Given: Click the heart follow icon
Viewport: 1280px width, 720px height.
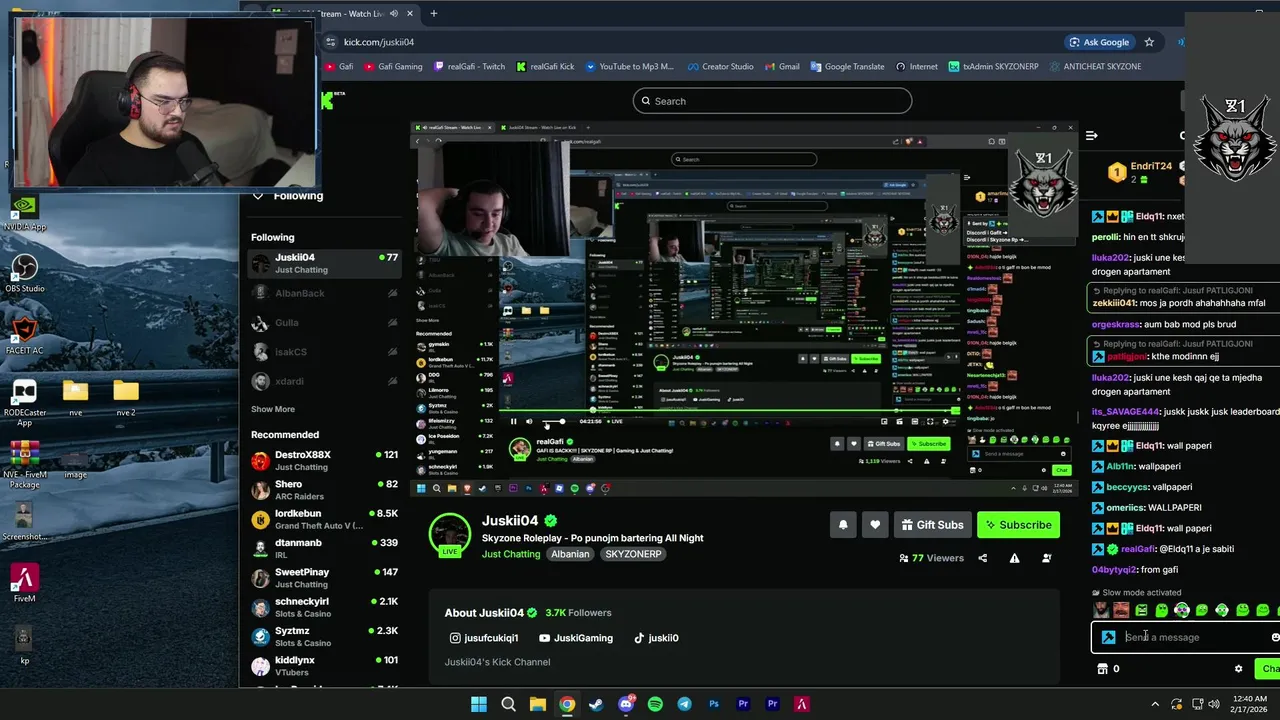Looking at the screenshot, I should click(x=875, y=525).
